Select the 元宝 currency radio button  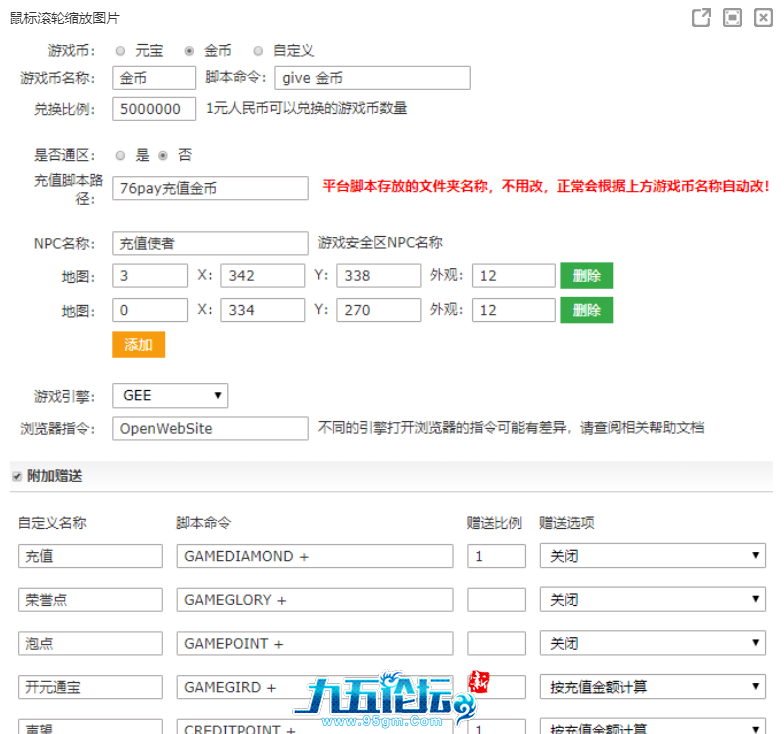(121, 50)
